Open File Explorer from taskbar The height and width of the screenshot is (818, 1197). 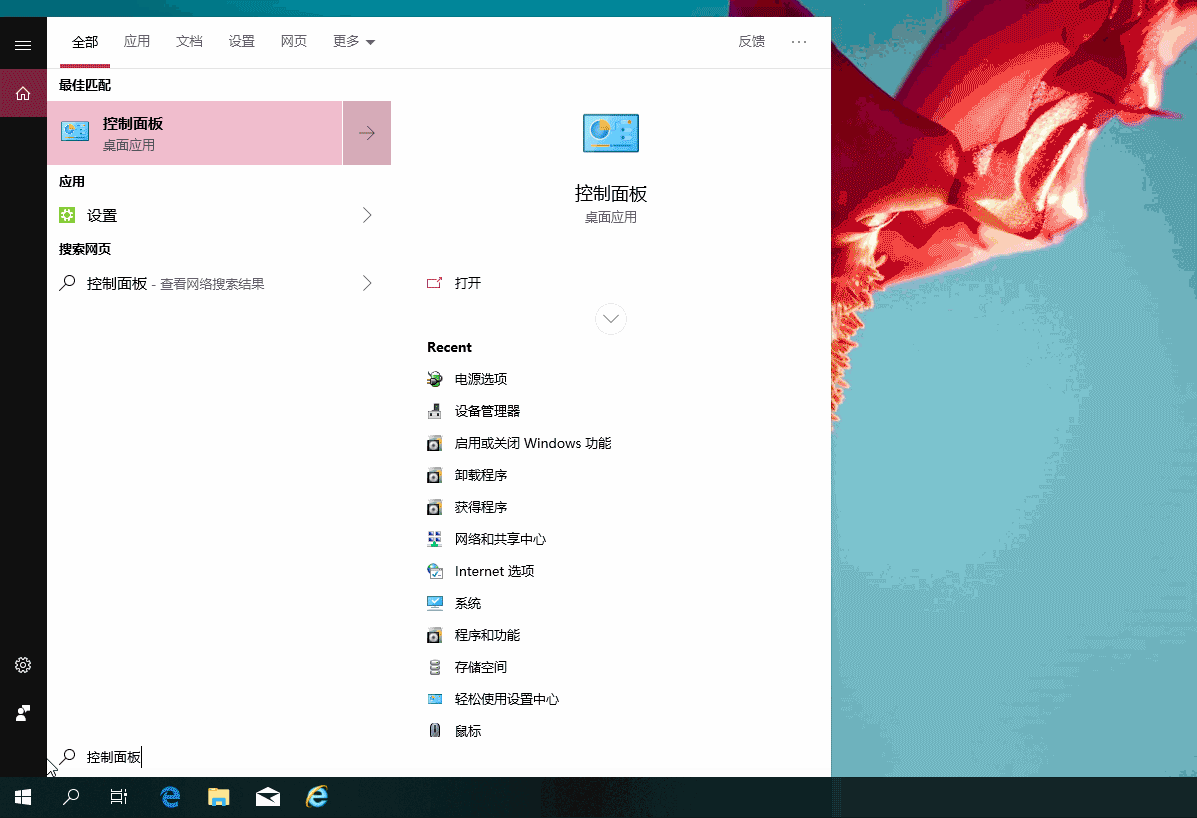(x=218, y=797)
